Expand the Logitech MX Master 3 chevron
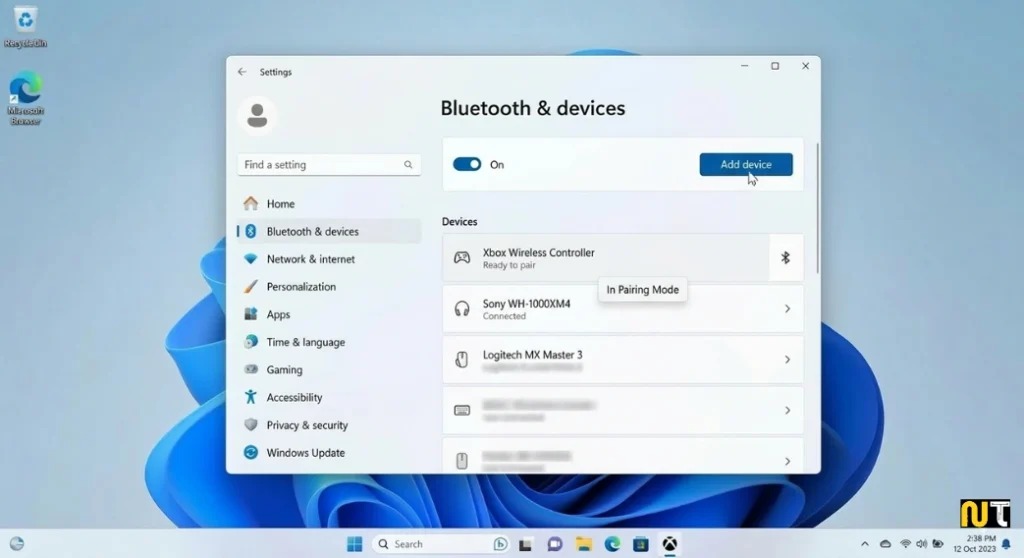This screenshot has height=558, width=1024. (787, 360)
